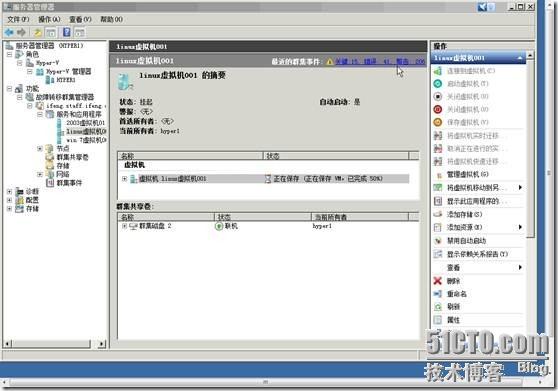The height and width of the screenshot is (391, 558).
Task: Click the 取消正在进行的实时迁移 action icon
Action: tap(438, 148)
